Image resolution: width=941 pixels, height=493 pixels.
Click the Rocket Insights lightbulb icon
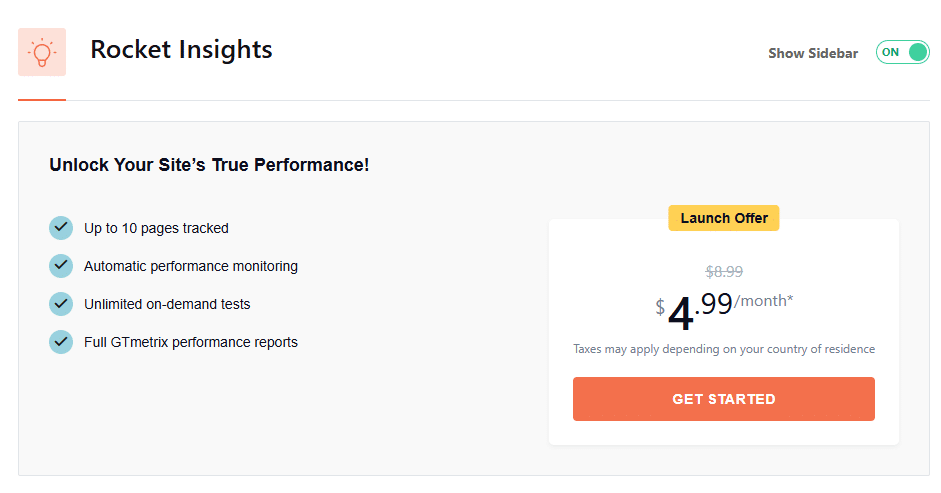pos(42,52)
